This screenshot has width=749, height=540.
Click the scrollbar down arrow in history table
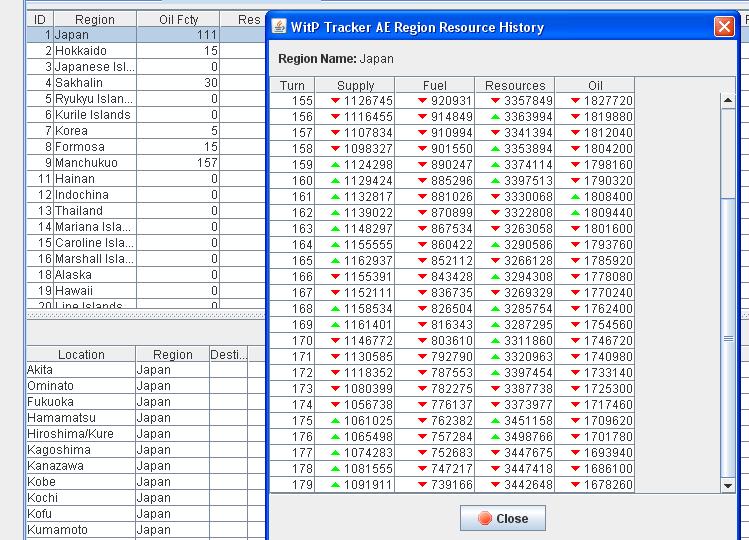728,486
